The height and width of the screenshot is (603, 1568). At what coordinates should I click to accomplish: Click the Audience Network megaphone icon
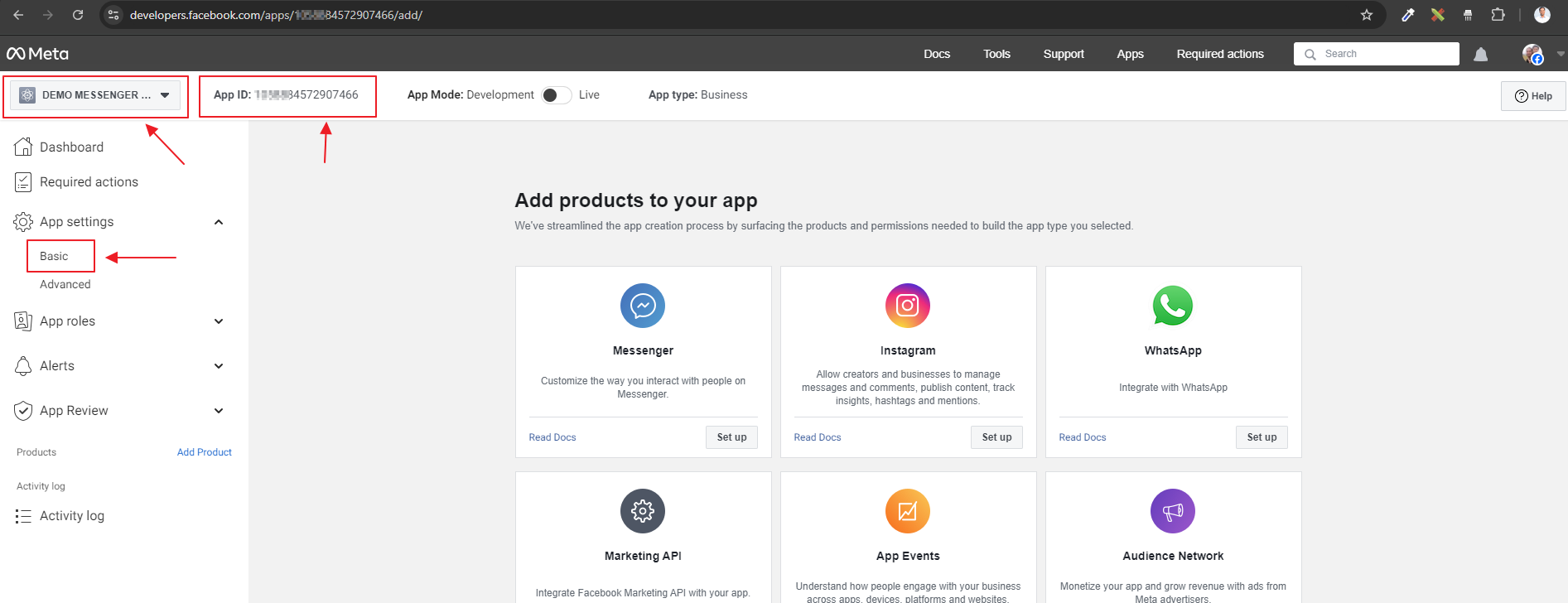(1173, 511)
